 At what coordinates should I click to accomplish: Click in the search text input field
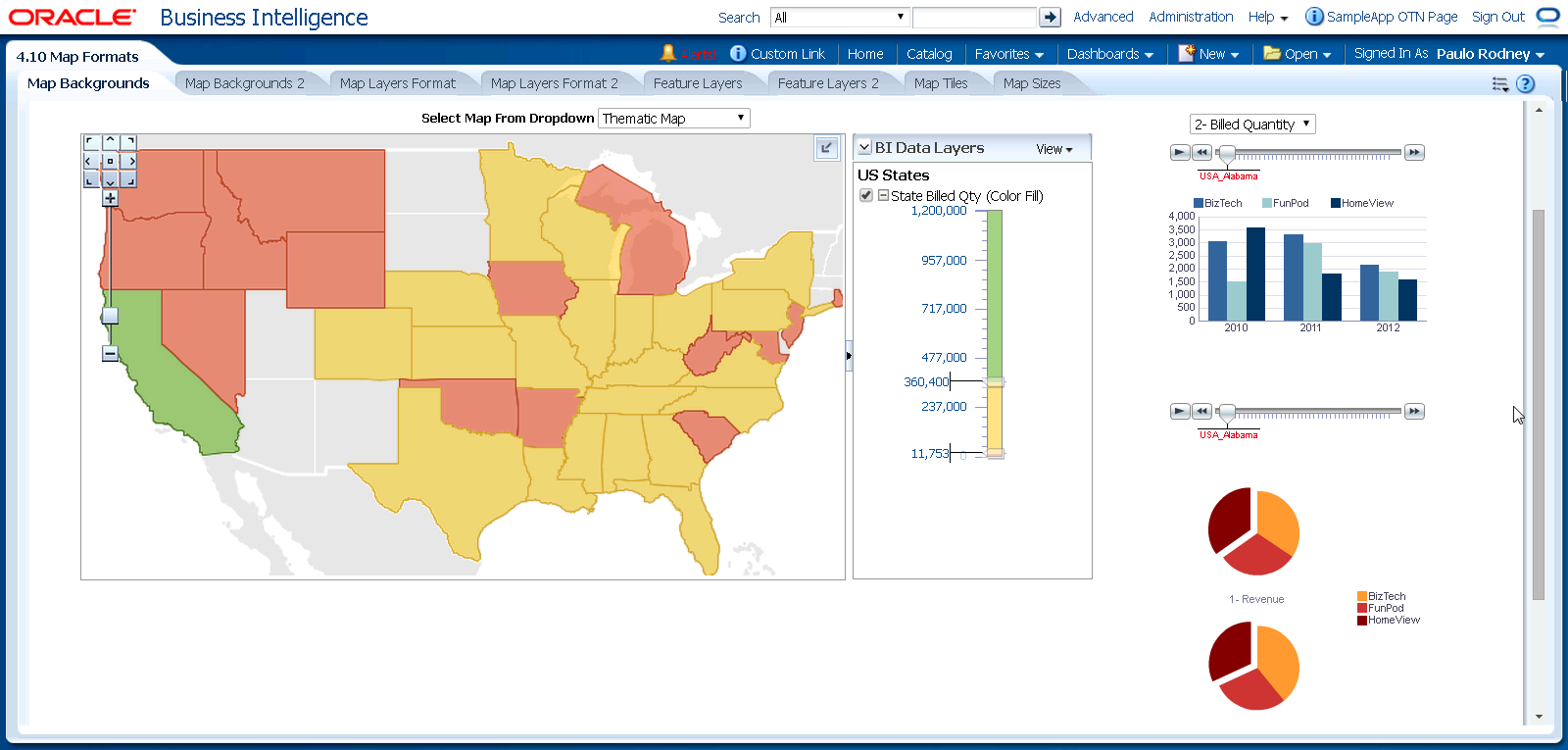click(x=974, y=17)
